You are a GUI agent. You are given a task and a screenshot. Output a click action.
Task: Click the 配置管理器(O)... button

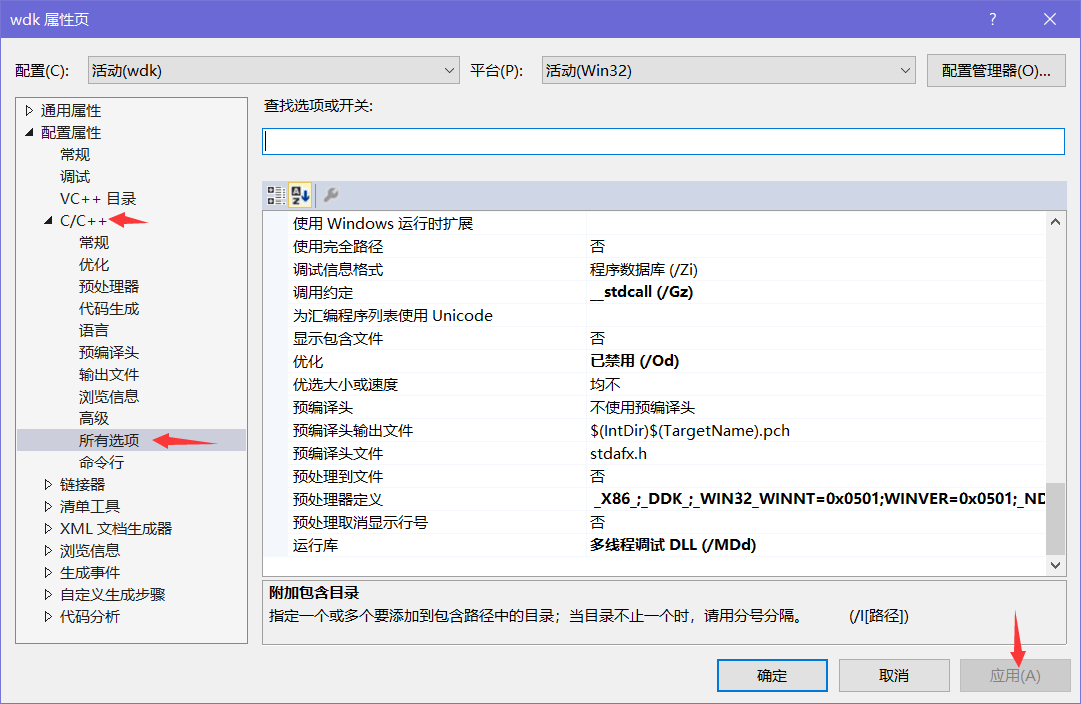(996, 70)
